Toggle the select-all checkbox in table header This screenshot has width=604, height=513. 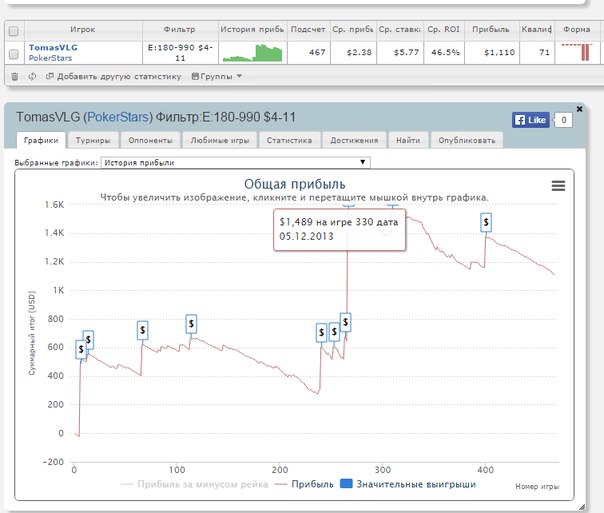[x=13, y=30]
